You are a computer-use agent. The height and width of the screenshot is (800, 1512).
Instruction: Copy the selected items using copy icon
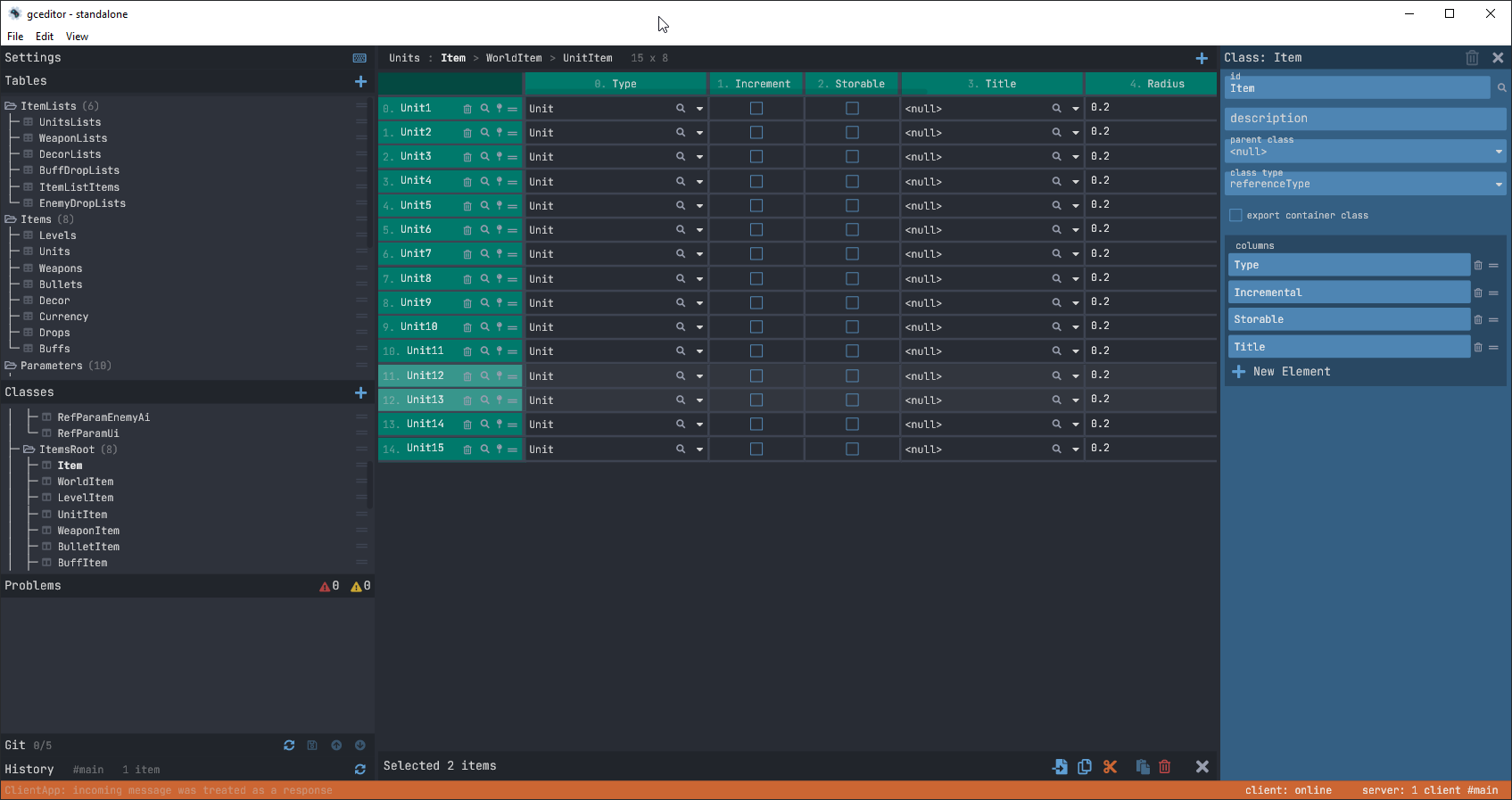[1085, 767]
